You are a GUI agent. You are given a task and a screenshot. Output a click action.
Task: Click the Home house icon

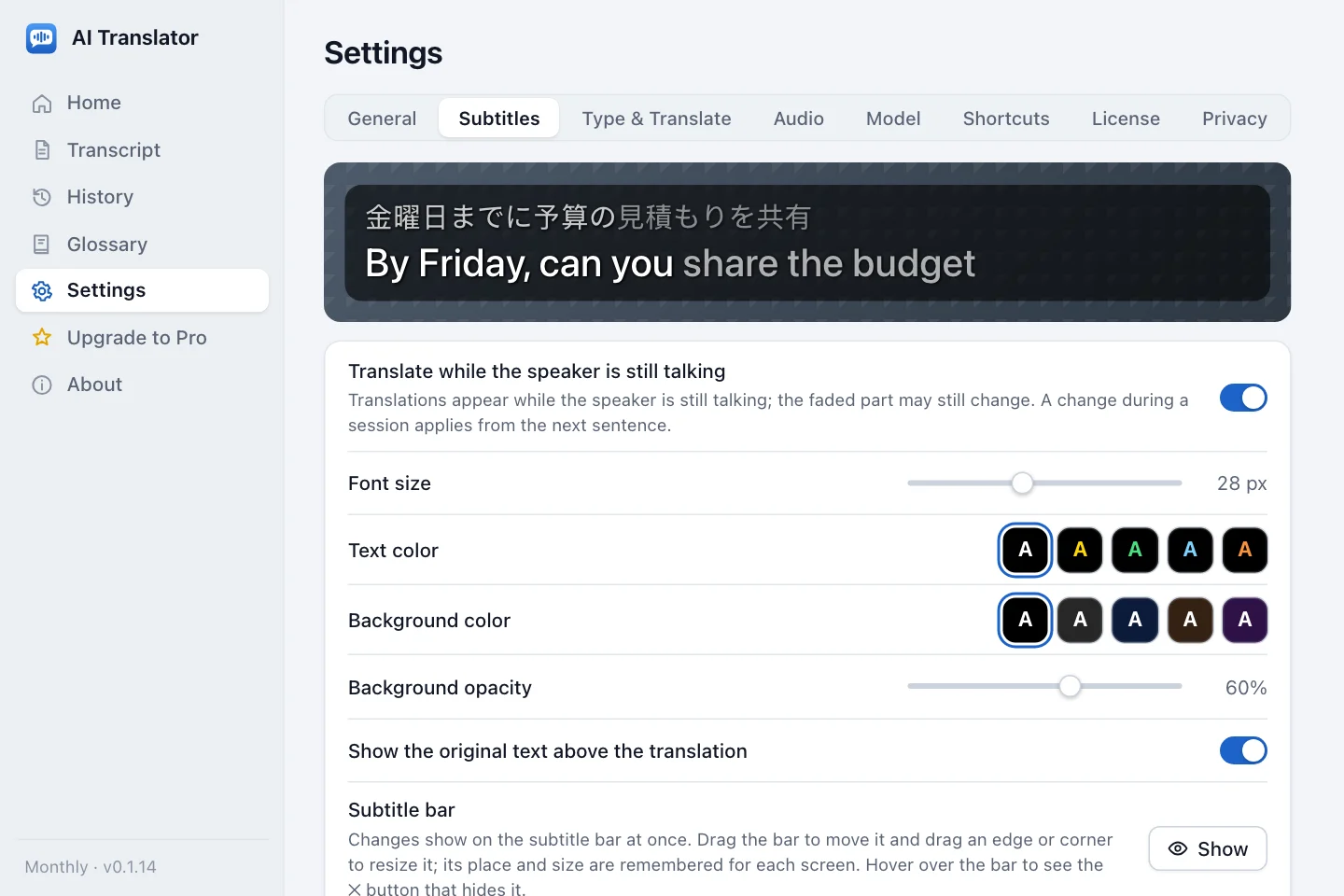42,104
